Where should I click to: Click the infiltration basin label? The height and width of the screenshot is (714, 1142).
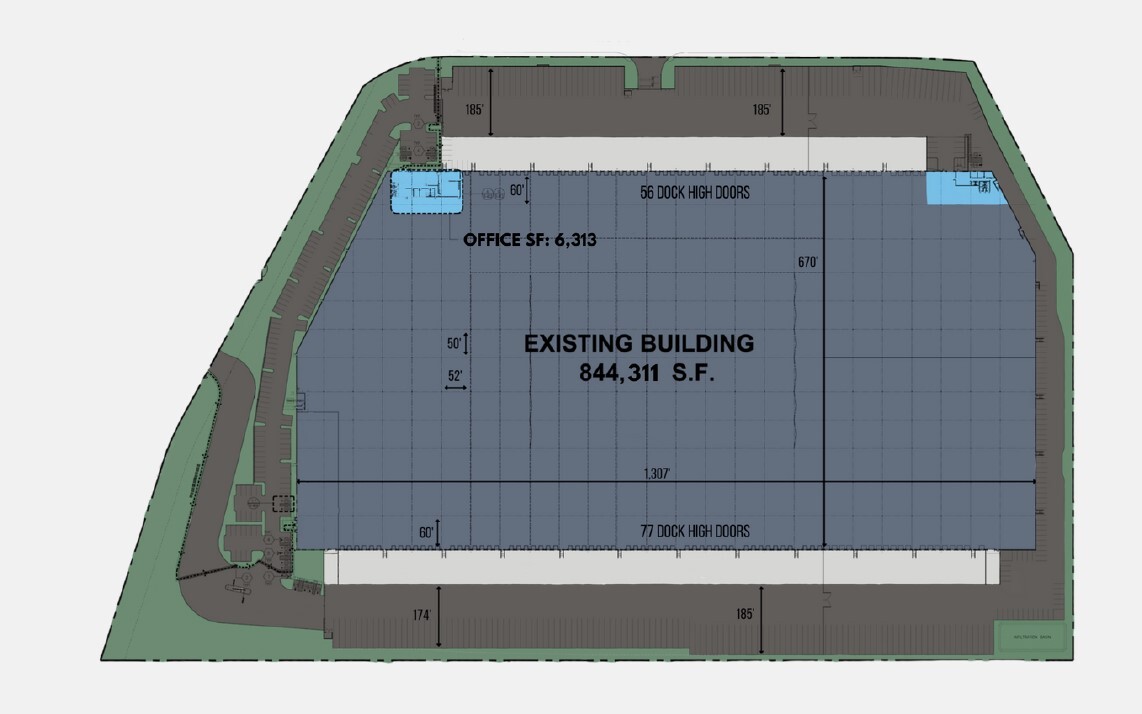click(1032, 637)
